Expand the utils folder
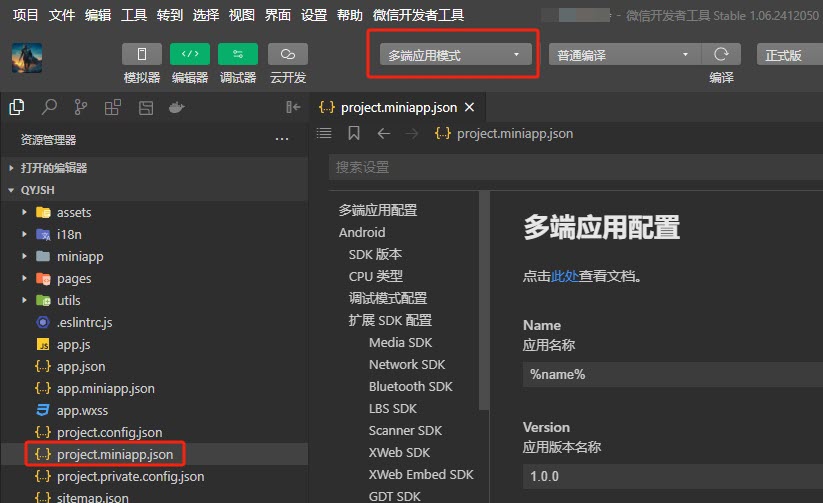 point(154,300)
